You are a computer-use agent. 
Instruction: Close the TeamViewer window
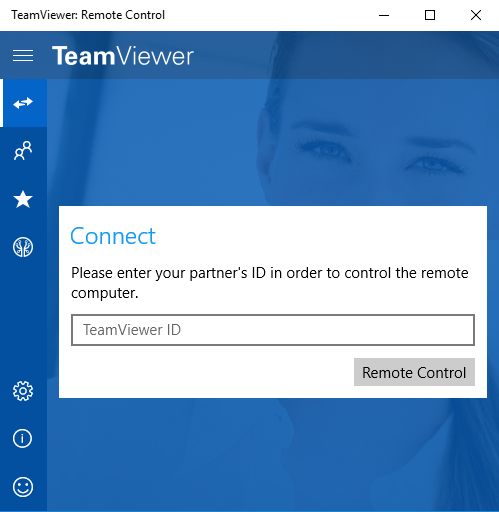[x=476, y=15]
